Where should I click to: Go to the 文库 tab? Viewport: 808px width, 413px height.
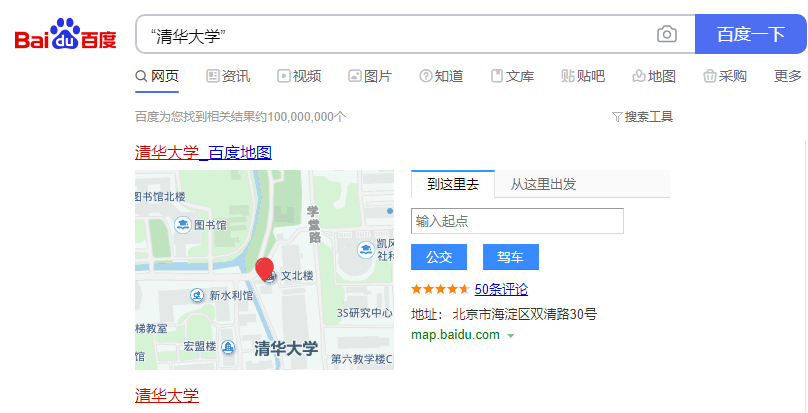pyautogui.click(x=513, y=76)
